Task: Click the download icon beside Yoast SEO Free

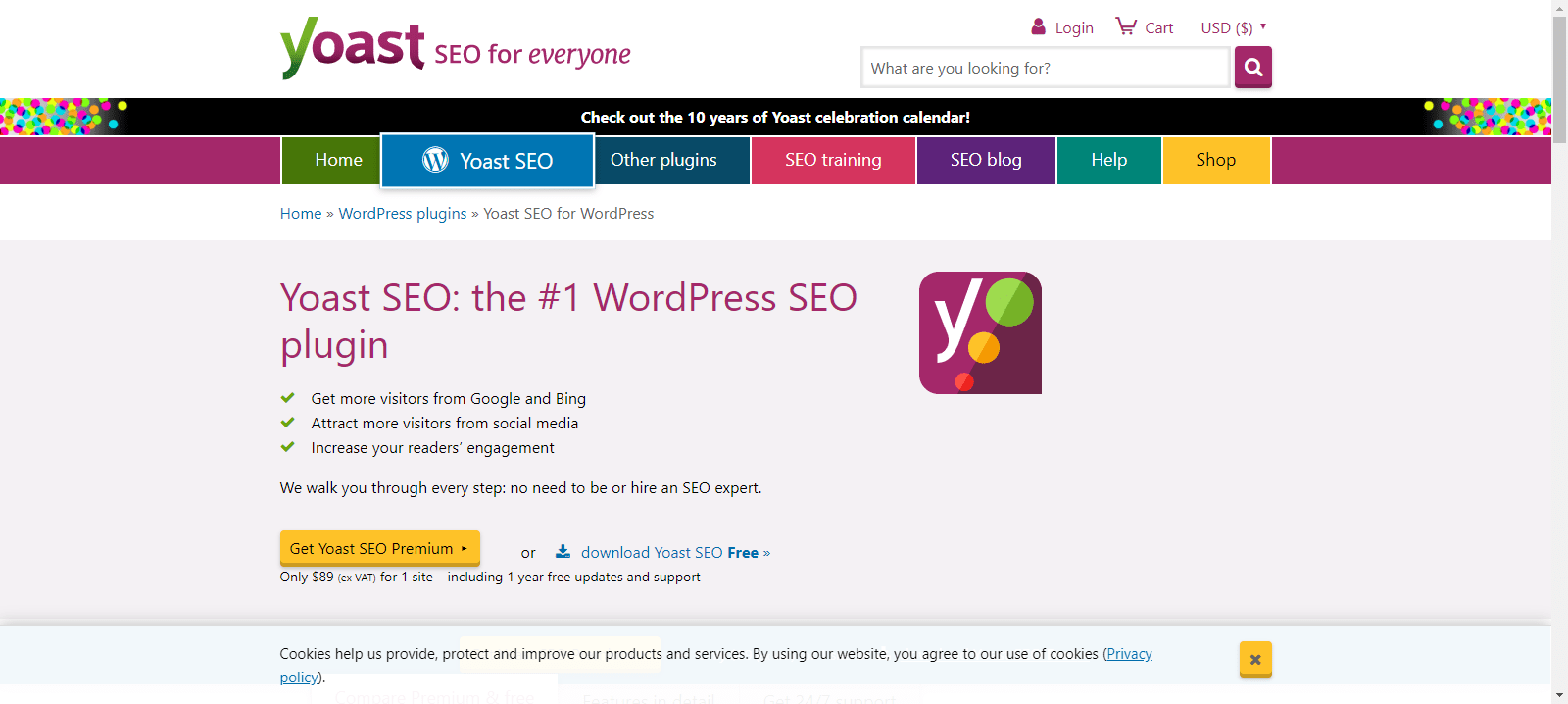Action: click(x=563, y=551)
